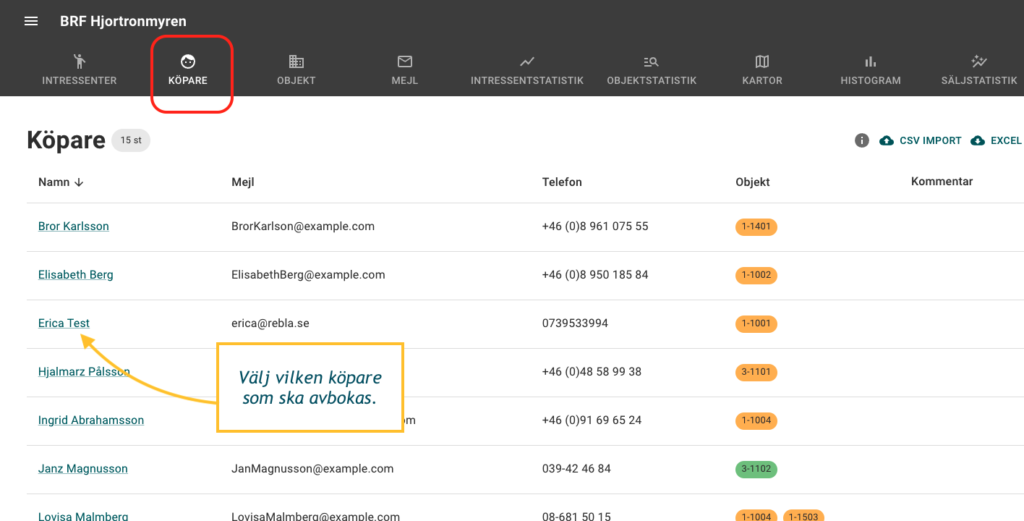Open buyer Erica Test
This screenshot has height=521, width=1024.
click(x=64, y=323)
